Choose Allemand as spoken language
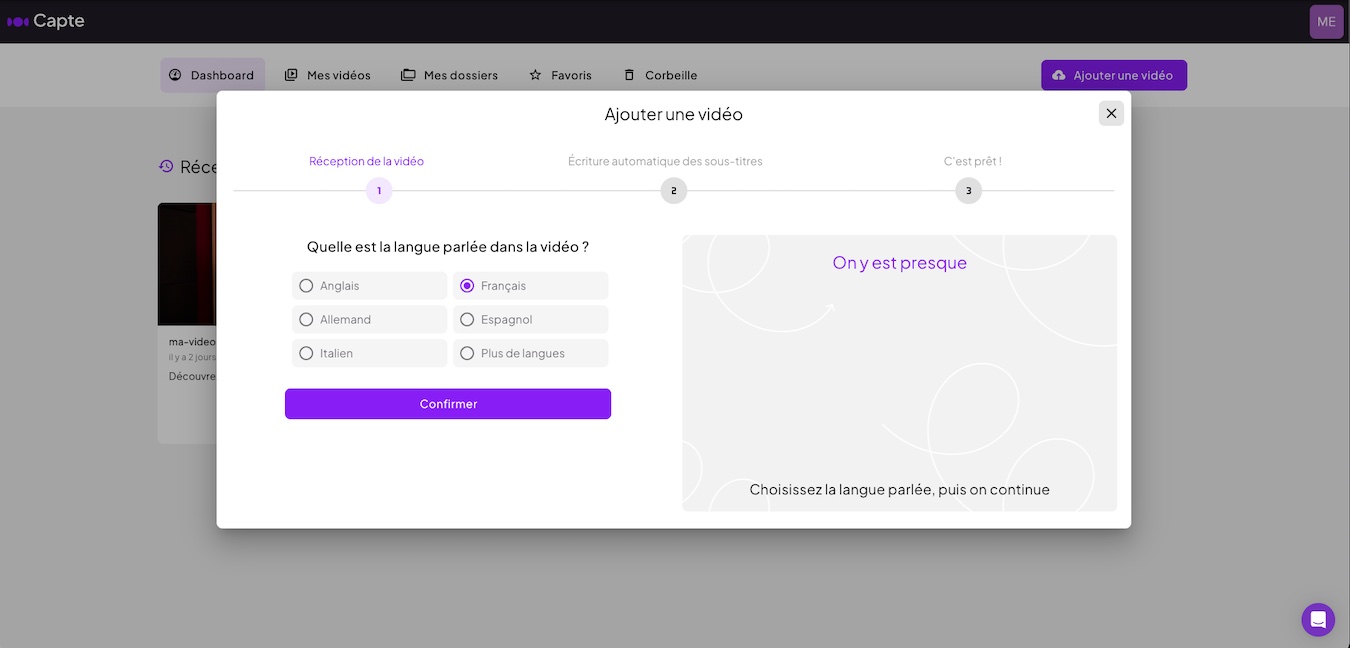The image size is (1350, 648). coord(307,320)
